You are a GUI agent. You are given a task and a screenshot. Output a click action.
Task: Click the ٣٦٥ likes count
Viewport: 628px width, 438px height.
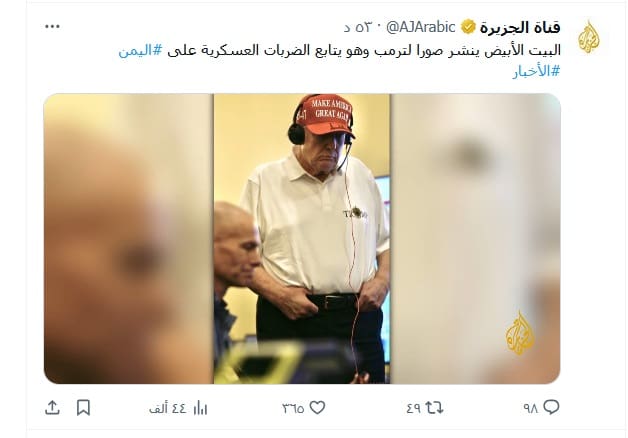click(x=294, y=408)
